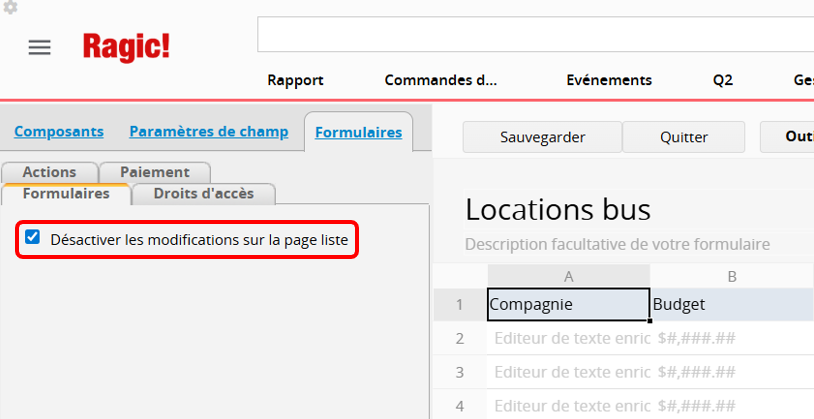Viewport: 814px width, 419px height.
Task: Click the top search input field
Action: (x=535, y=34)
